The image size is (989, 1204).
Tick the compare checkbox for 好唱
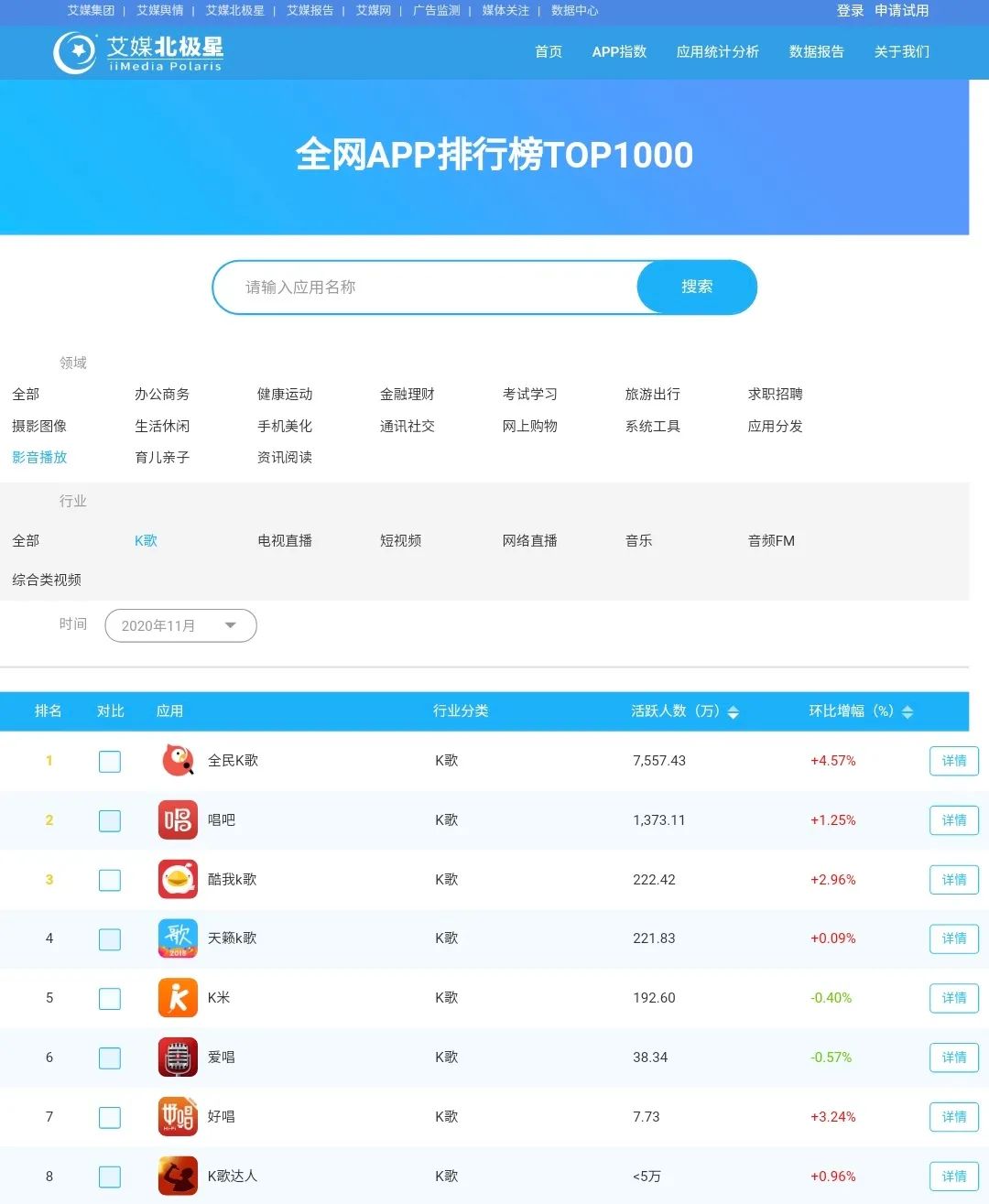point(110,1117)
